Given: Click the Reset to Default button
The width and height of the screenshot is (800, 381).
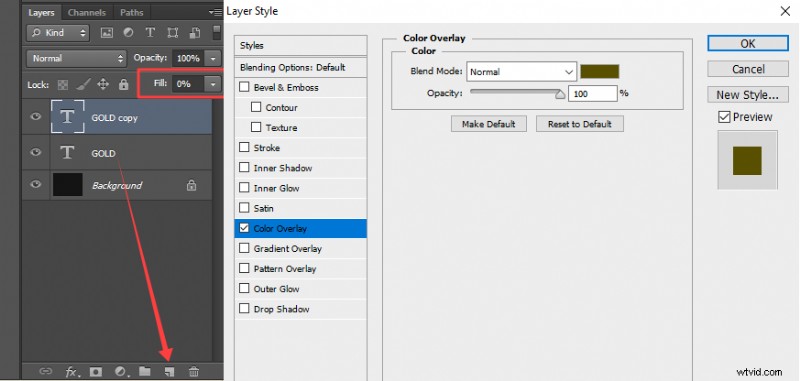Looking at the screenshot, I should [x=580, y=124].
